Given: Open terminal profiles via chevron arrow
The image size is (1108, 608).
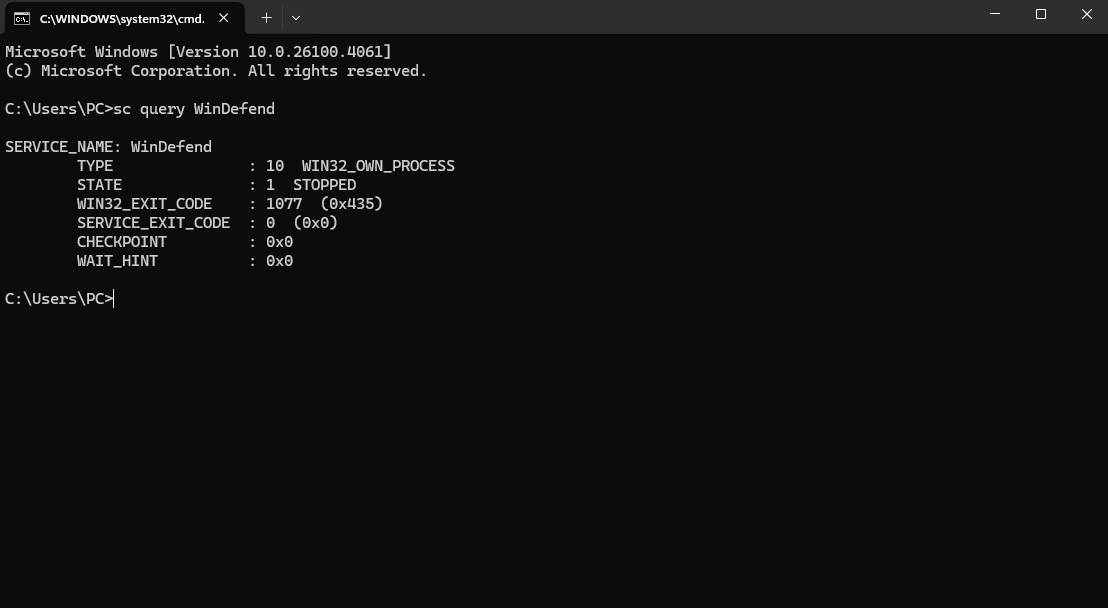Looking at the screenshot, I should coord(295,17).
